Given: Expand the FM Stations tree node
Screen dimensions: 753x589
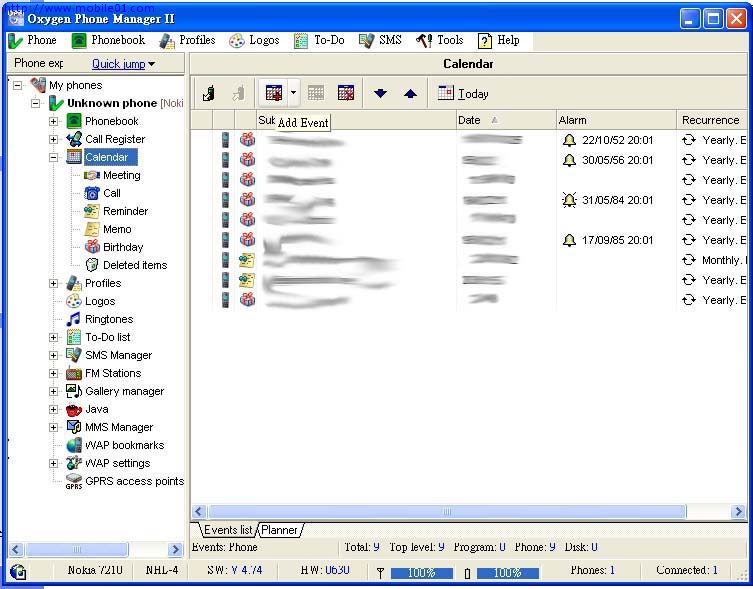Looking at the screenshot, I should (53, 373).
